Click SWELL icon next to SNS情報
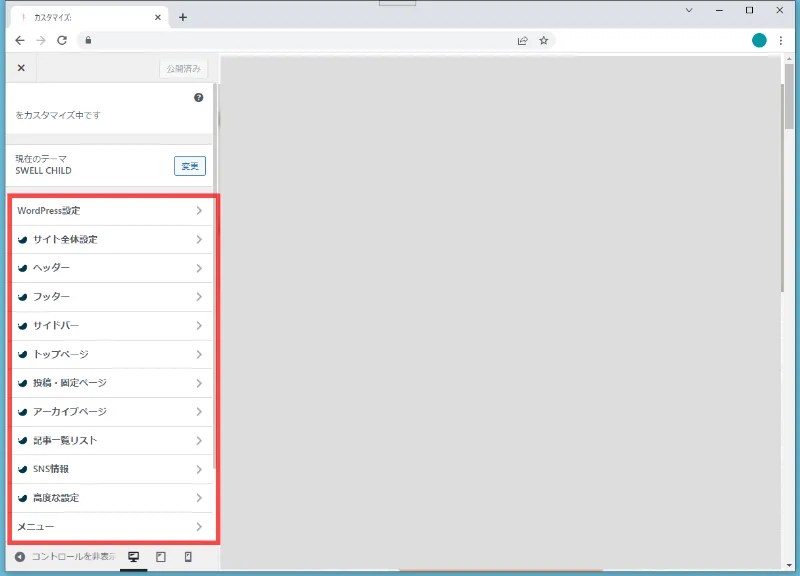Screen dimensions: 800x576 [22, 469]
